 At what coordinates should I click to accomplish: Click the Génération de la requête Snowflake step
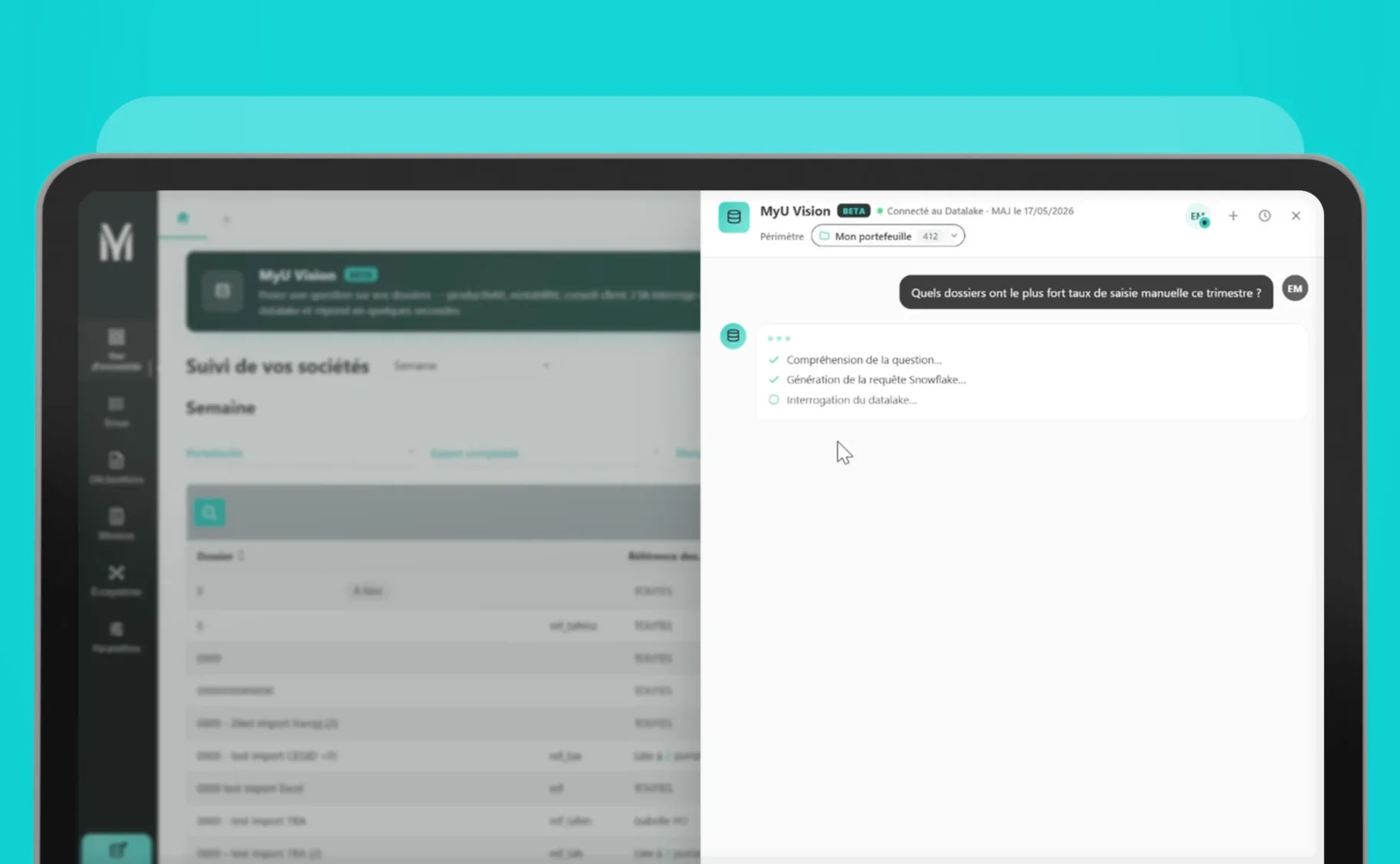click(x=876, y=379)
